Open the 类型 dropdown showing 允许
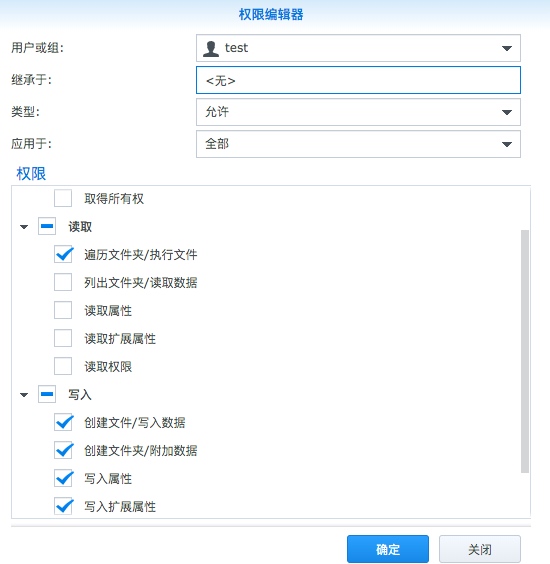This screenshot has width=550, height=564. [358, 112]
